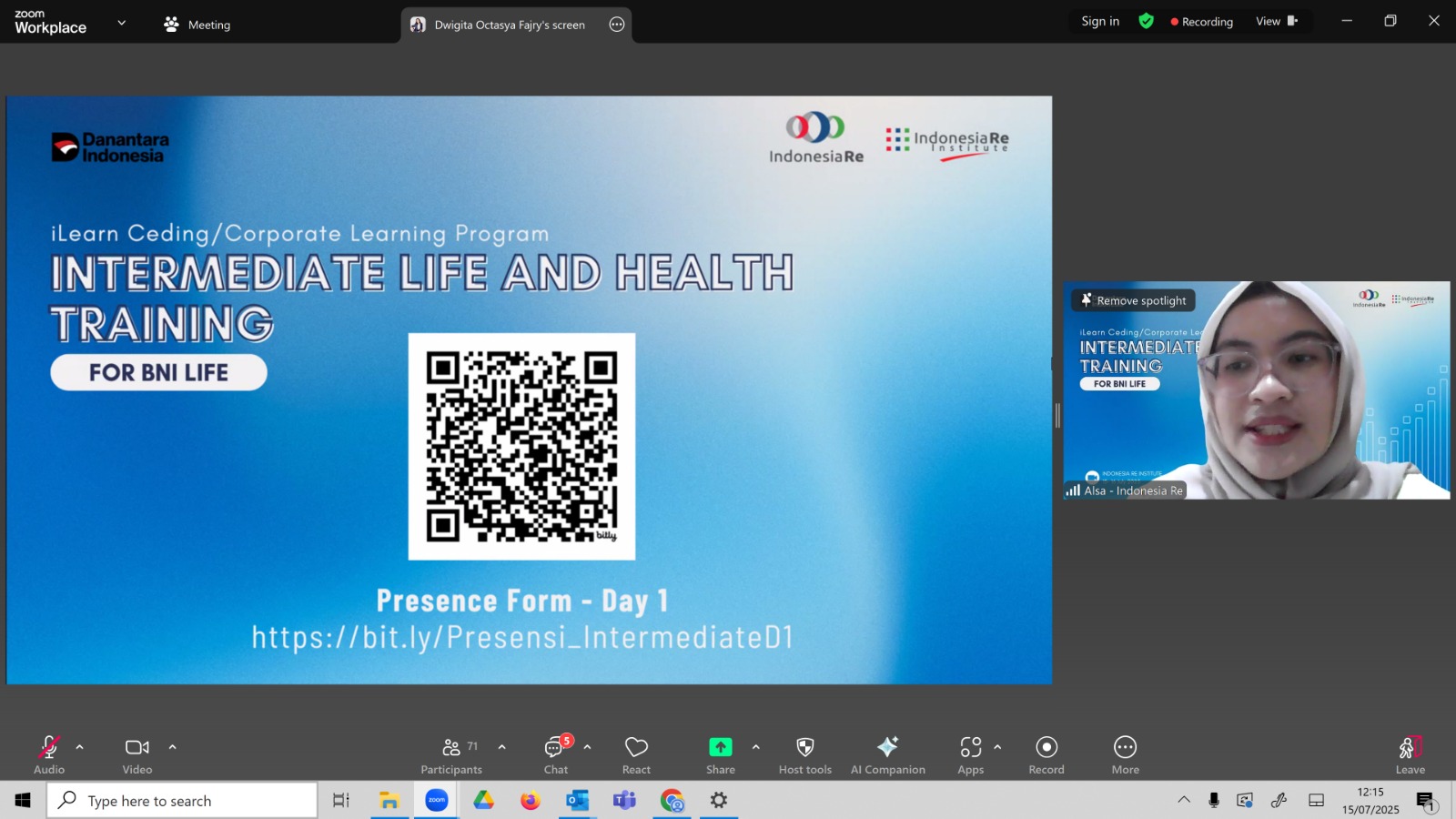1456x819 pixels.
Task: Click the Record button
Action: tap(1046, 755)
